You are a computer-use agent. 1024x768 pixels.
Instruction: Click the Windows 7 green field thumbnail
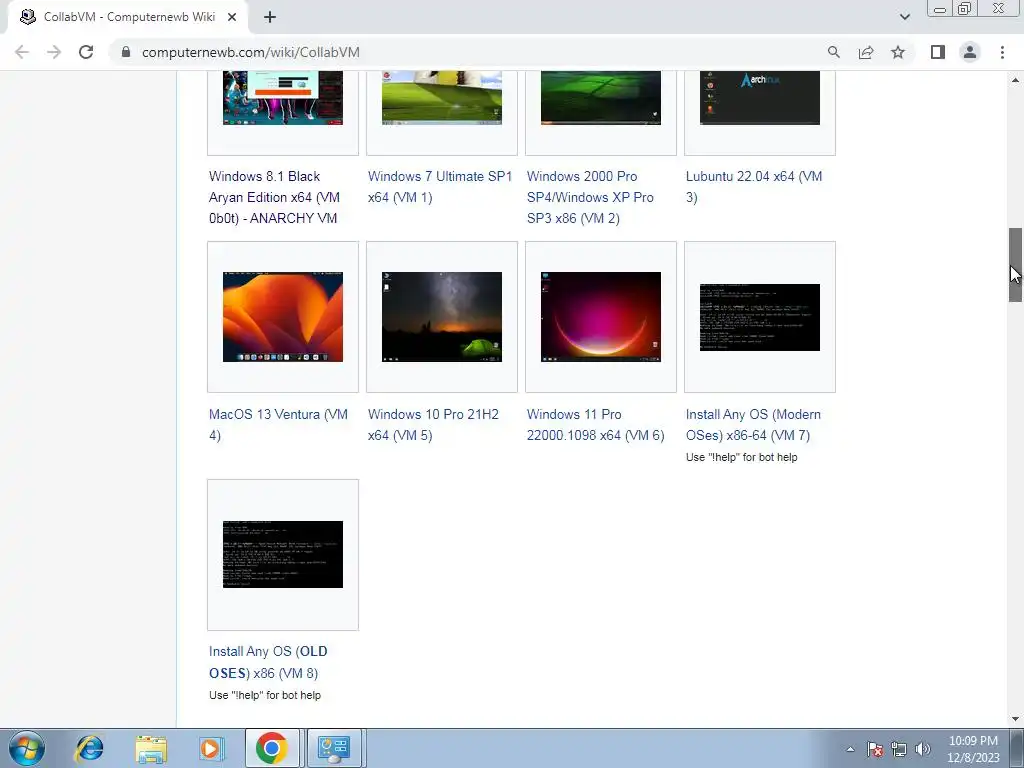pos(442,98)
